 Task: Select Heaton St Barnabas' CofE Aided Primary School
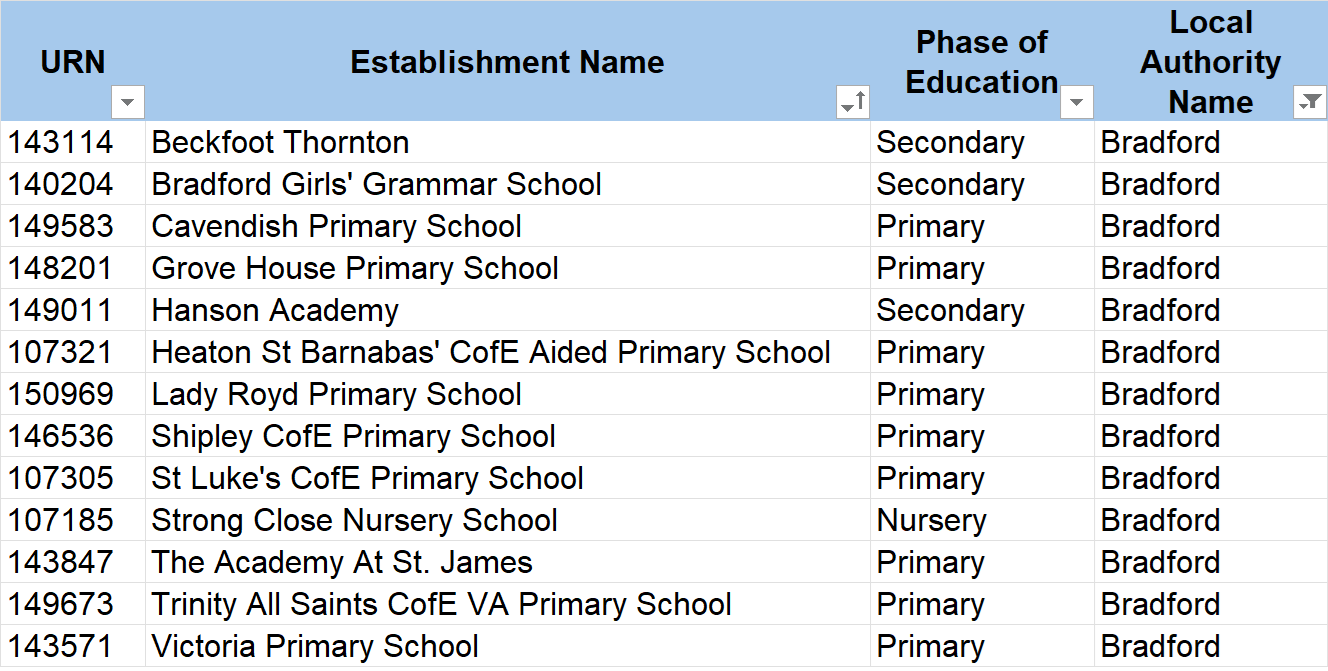point(508,353)
